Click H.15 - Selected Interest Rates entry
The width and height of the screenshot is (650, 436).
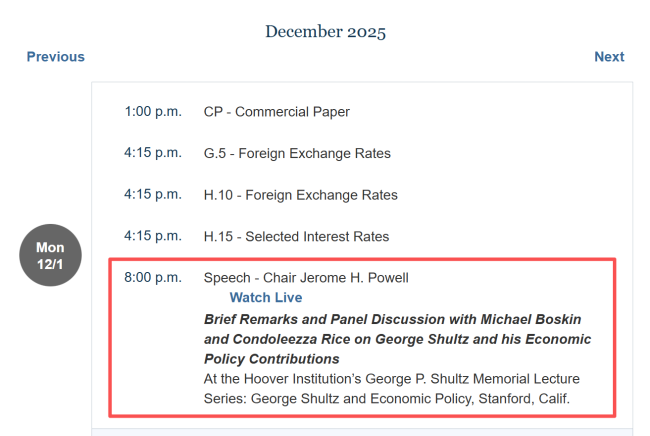coord(296,237)
